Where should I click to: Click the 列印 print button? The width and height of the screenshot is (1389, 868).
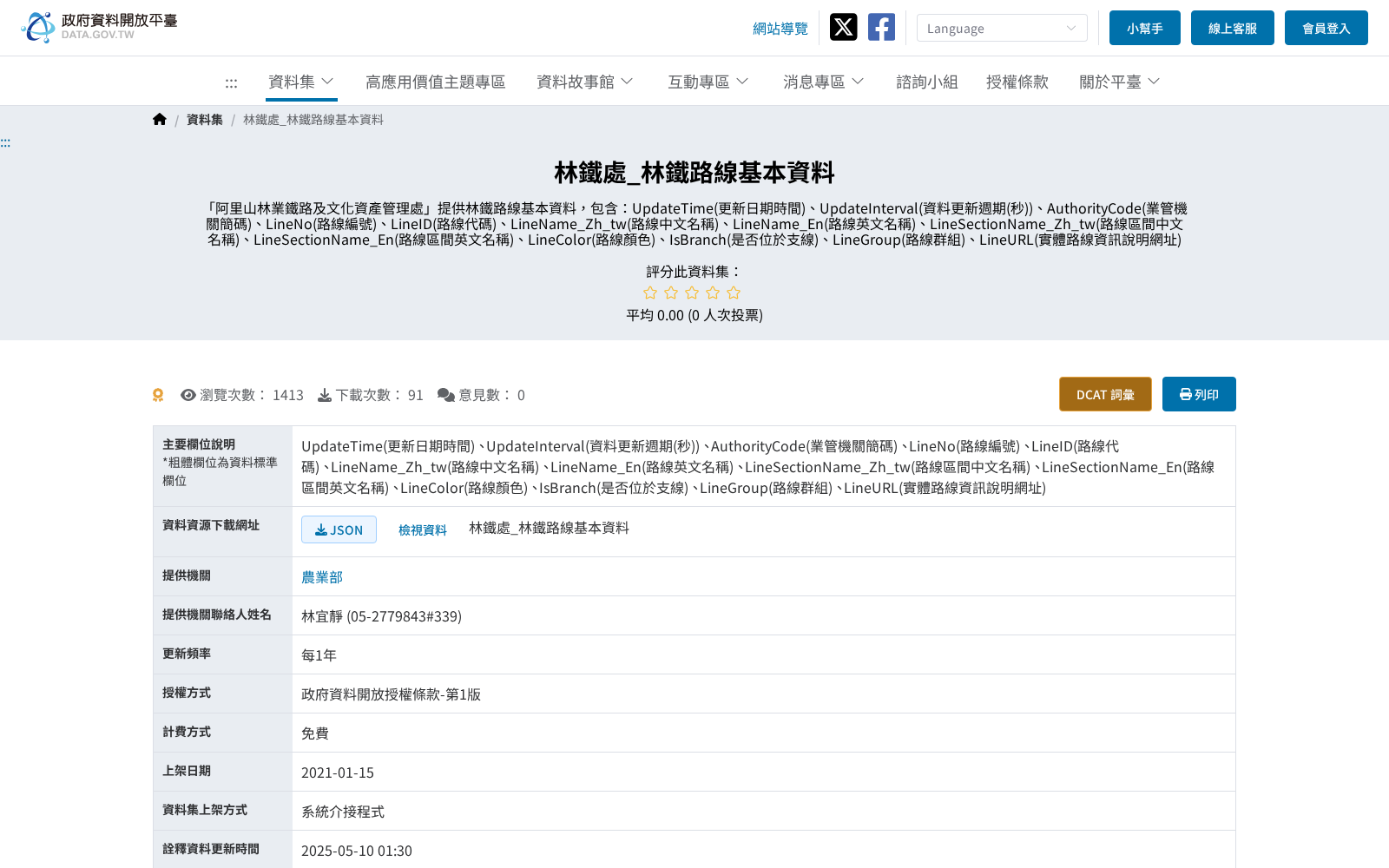(x=1199, y=394)
